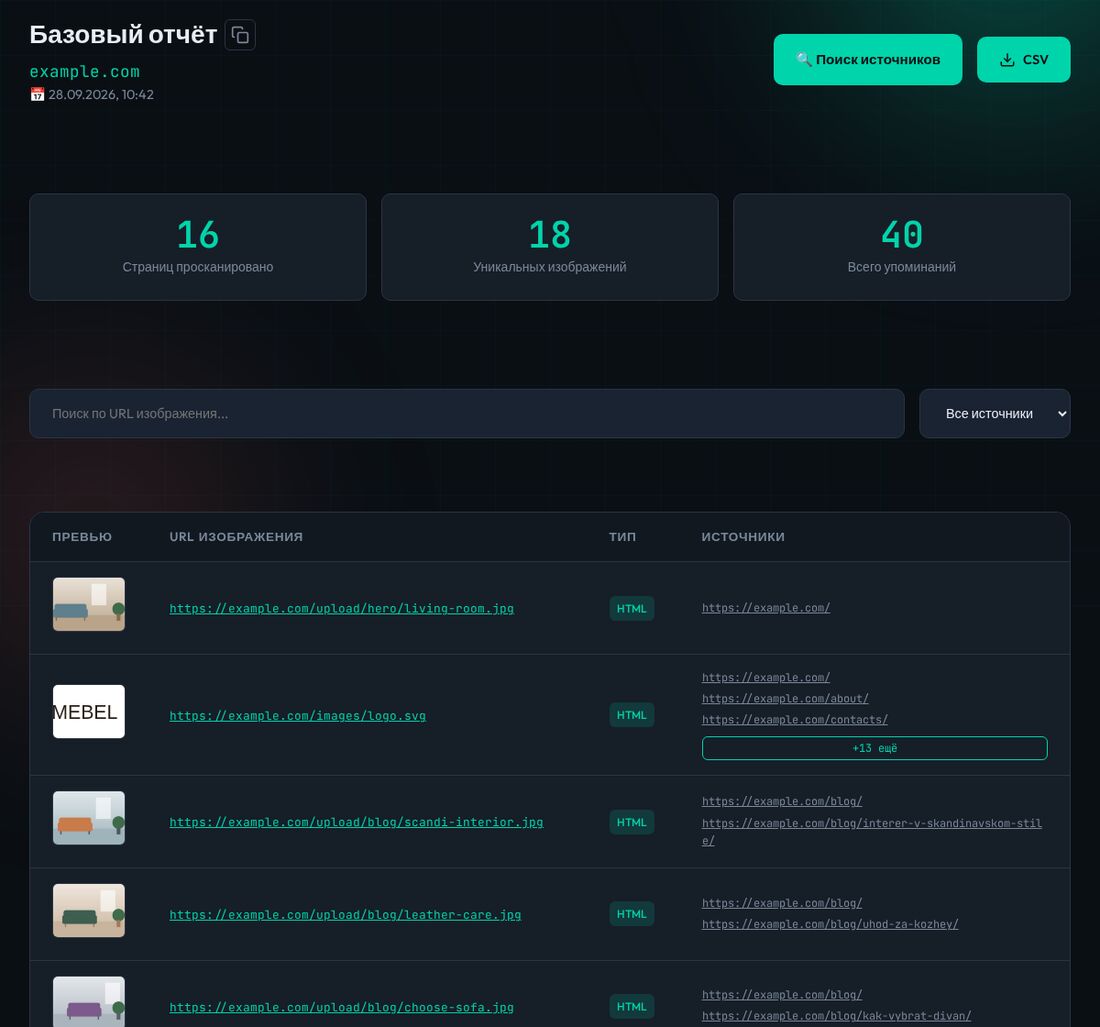Click the Поиск источников button
This screenshot has width=1100, height=1027.
click(868, 60)
